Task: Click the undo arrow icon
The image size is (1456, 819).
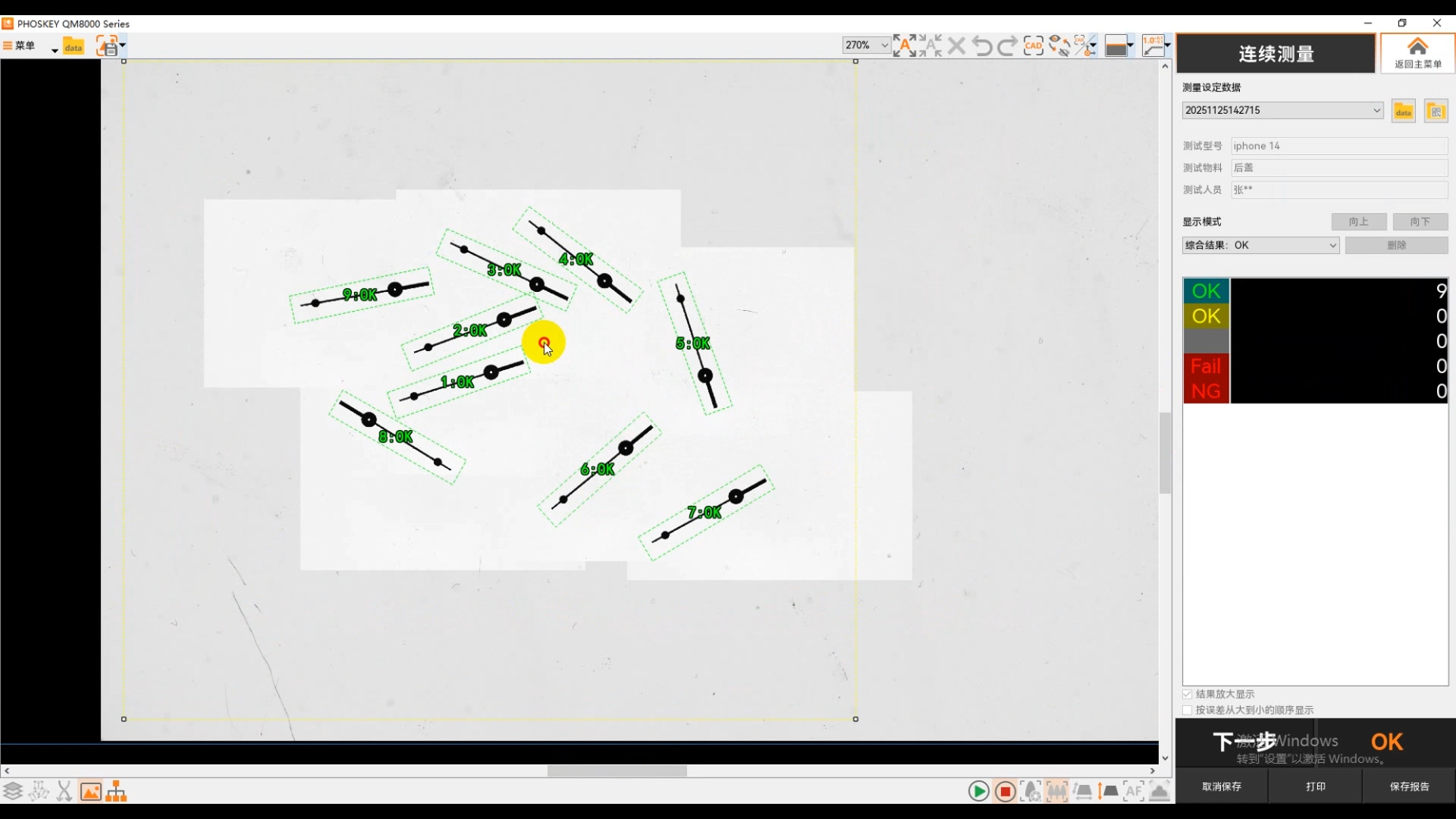Action: click(x=982, y=45)
